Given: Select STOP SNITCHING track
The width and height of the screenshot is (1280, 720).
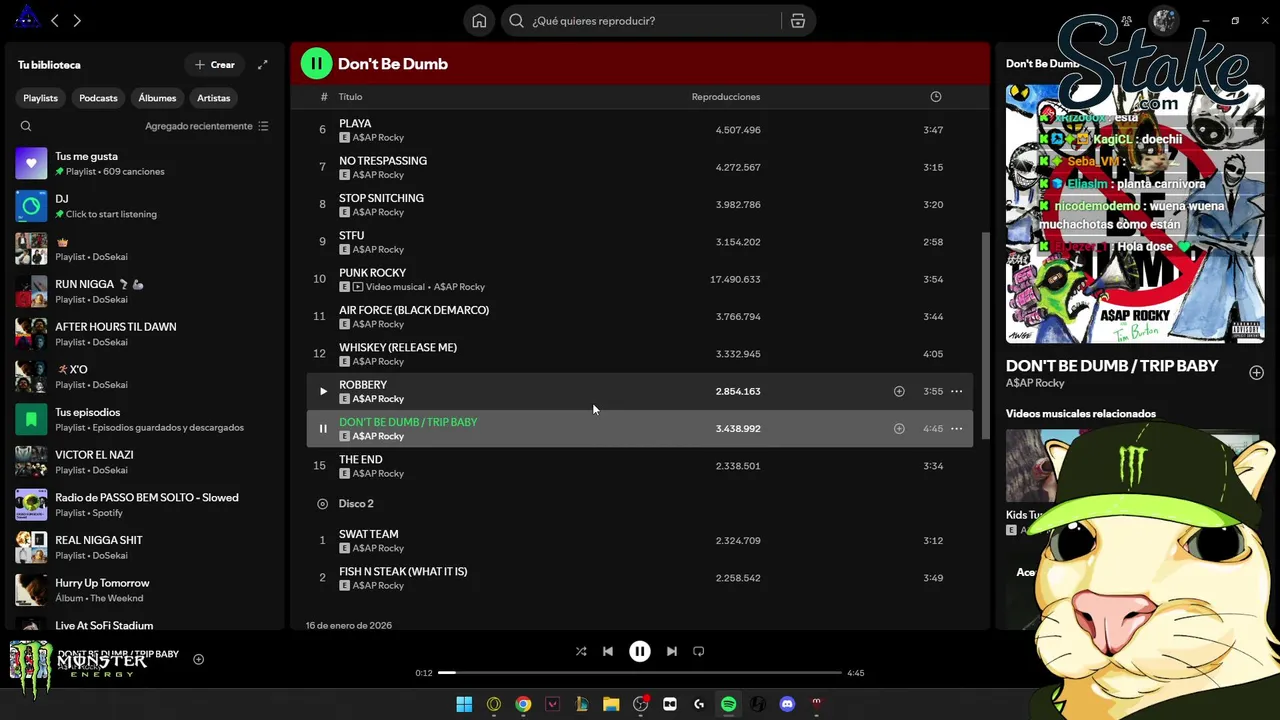Looking at the screenshot, I should [639, 205].
